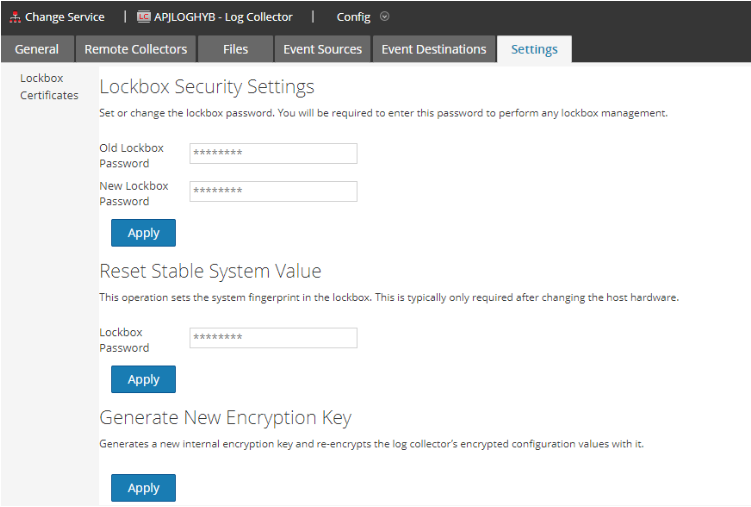Switch to the Event Destinations tab

(x=434, y=49)
